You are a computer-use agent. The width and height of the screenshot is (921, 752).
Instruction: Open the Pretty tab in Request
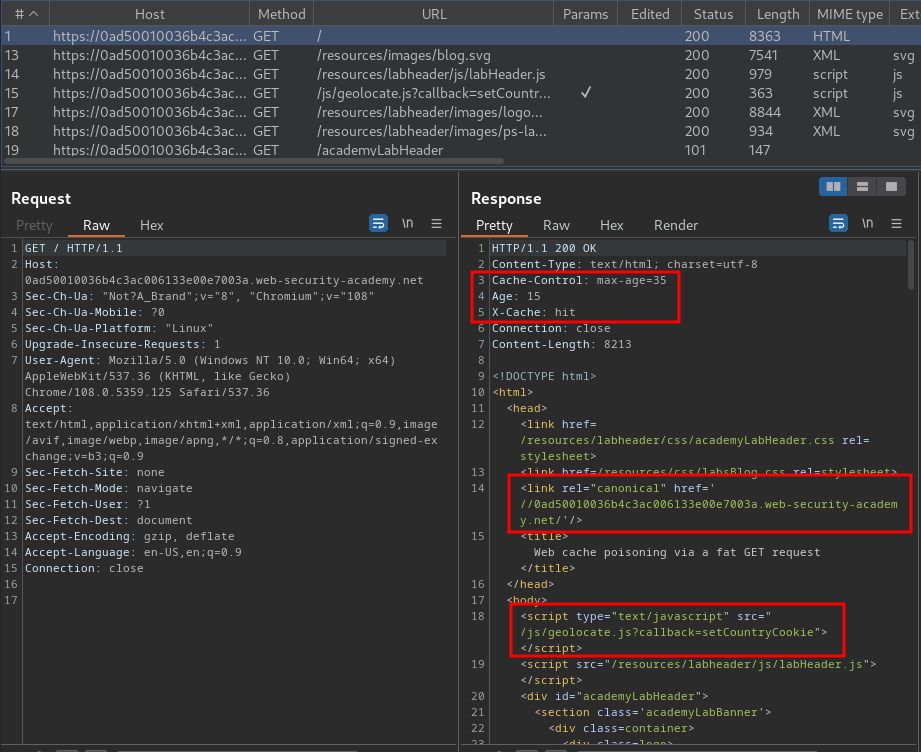click(x=34, y=225)
